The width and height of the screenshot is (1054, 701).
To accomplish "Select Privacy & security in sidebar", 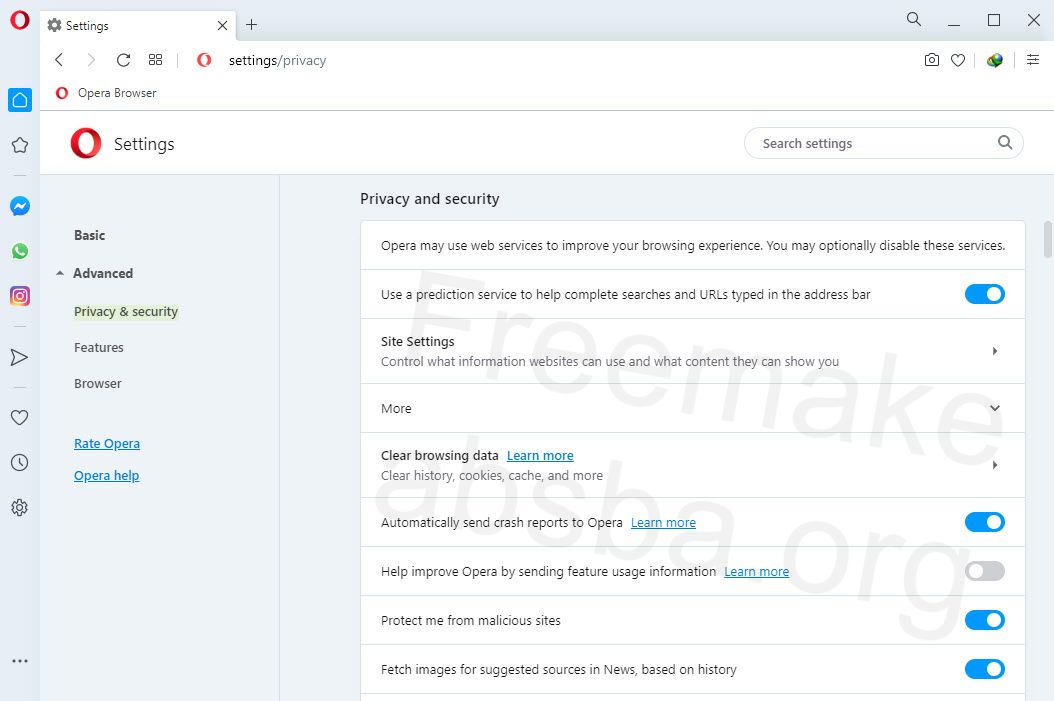I will [126, 311].
